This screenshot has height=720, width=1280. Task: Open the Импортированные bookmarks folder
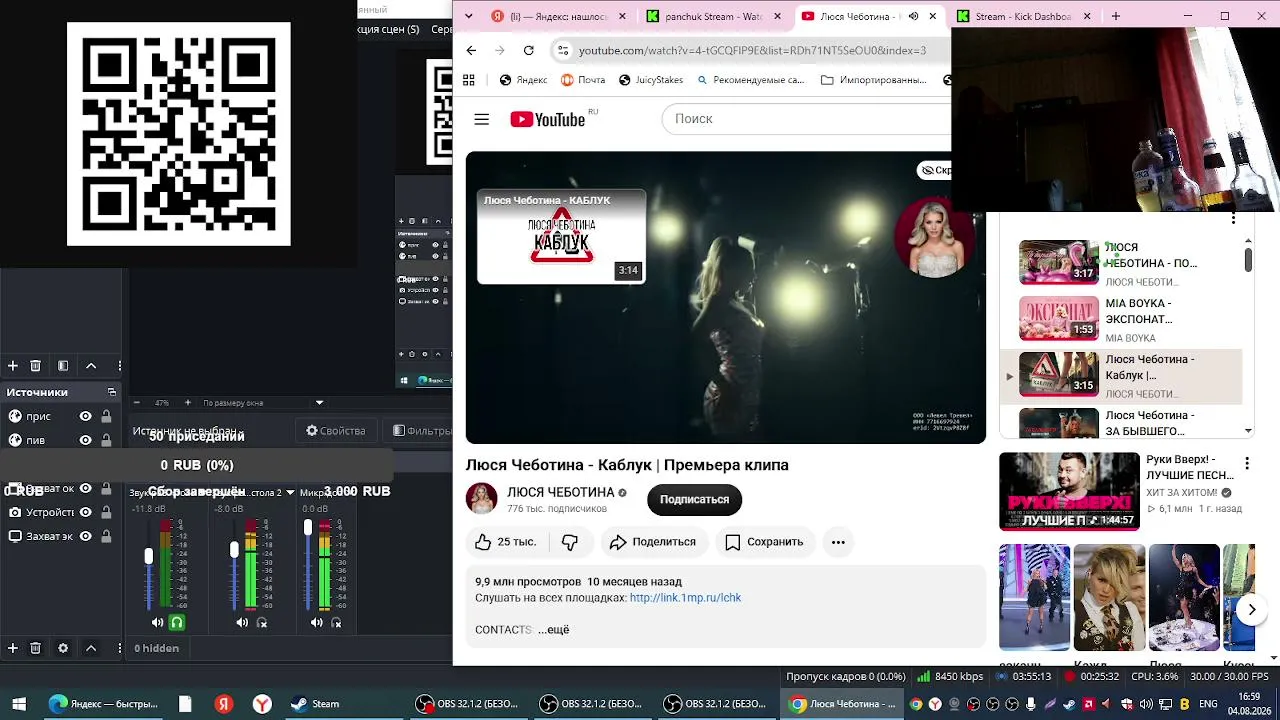[x=874, y=80]
